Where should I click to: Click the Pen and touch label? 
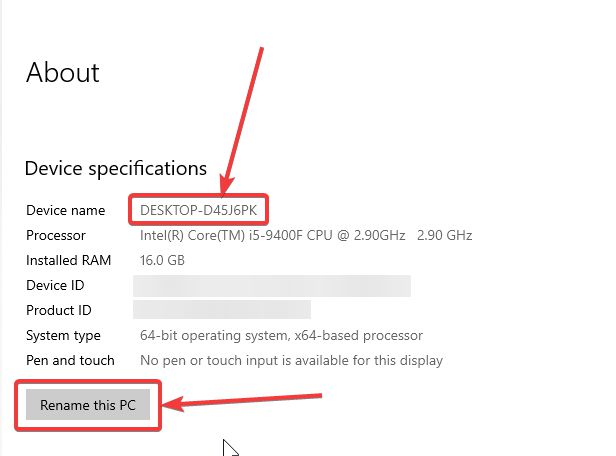coord(70,360)
